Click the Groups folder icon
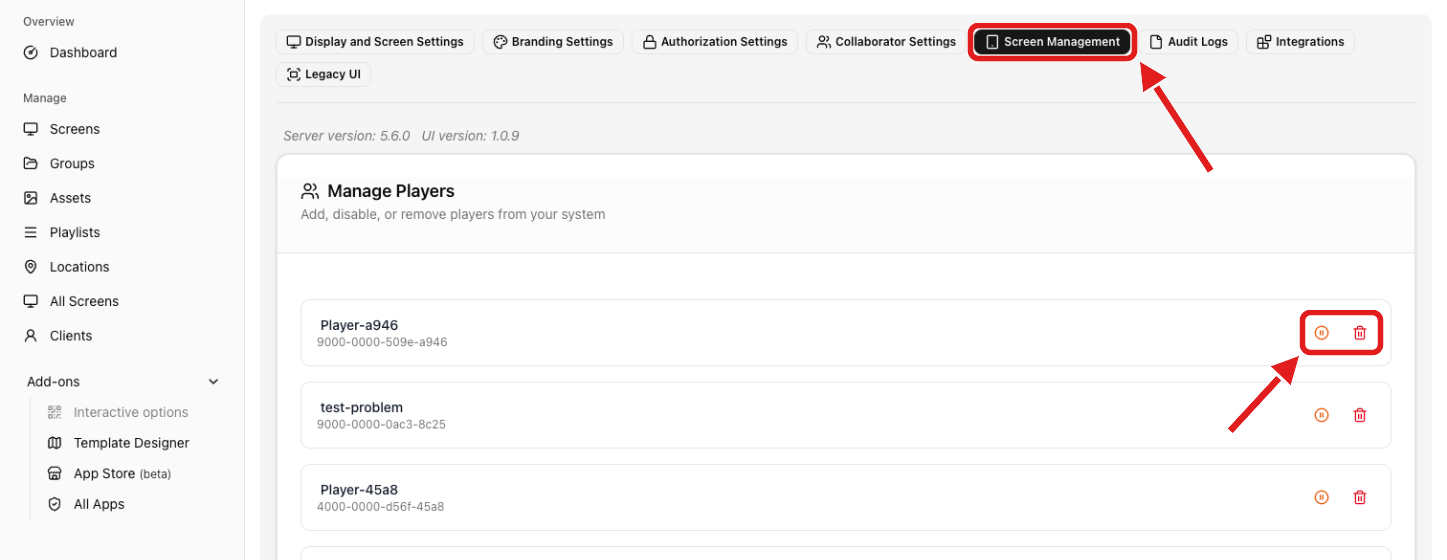 pyautogui.click(x=31, y=163)
